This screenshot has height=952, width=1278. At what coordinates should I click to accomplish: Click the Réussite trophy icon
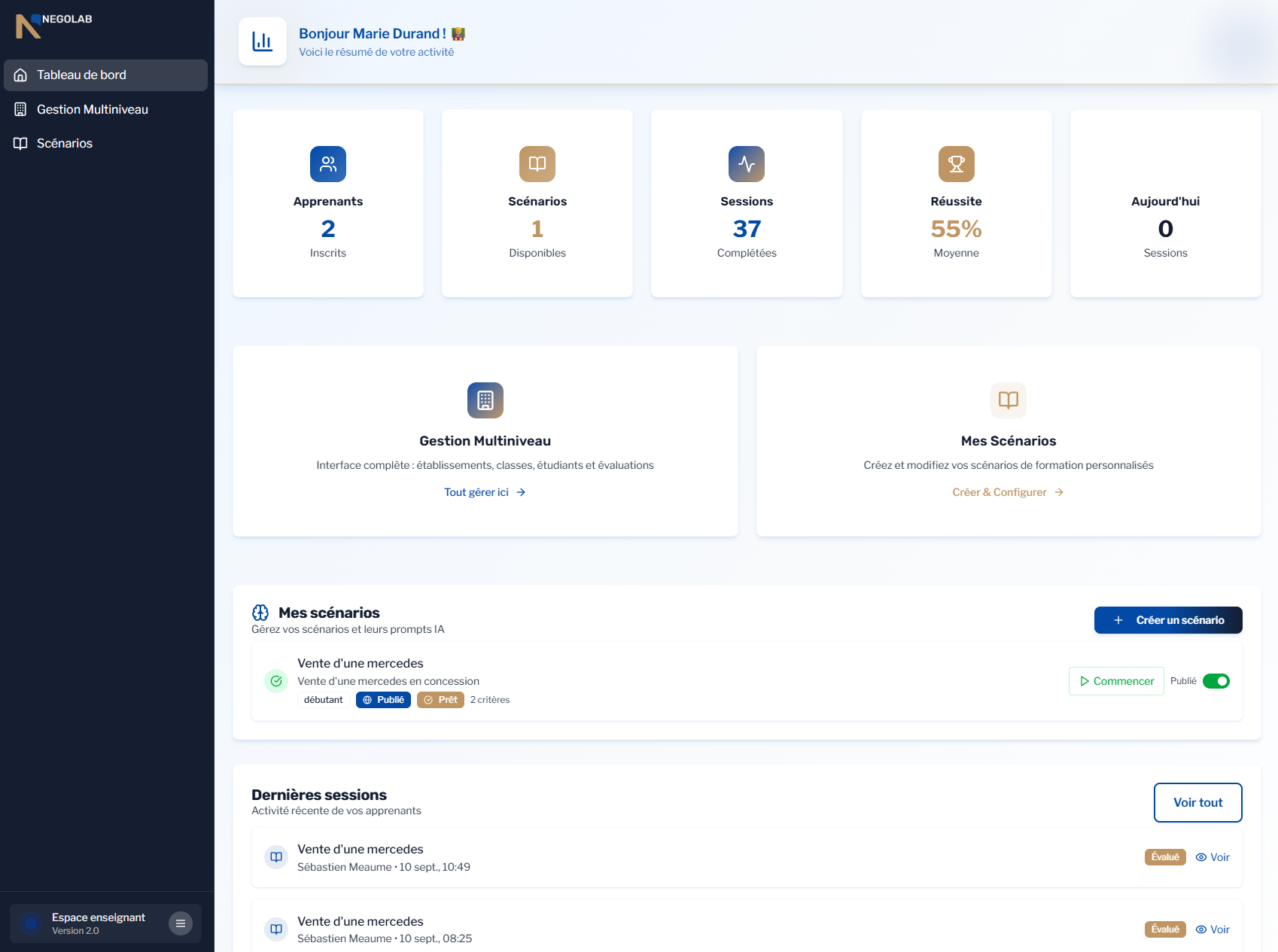point(956,164)
